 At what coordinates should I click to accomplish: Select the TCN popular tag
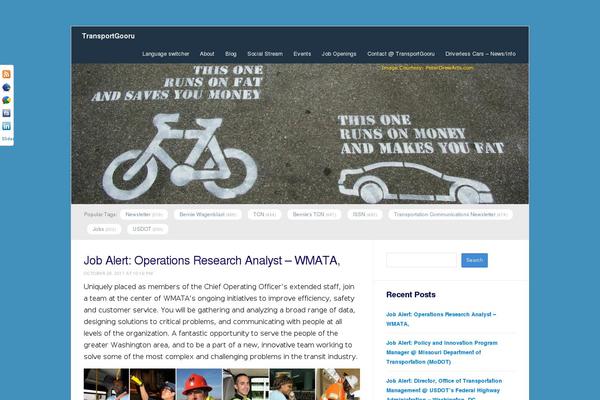(x=264, y=214)
